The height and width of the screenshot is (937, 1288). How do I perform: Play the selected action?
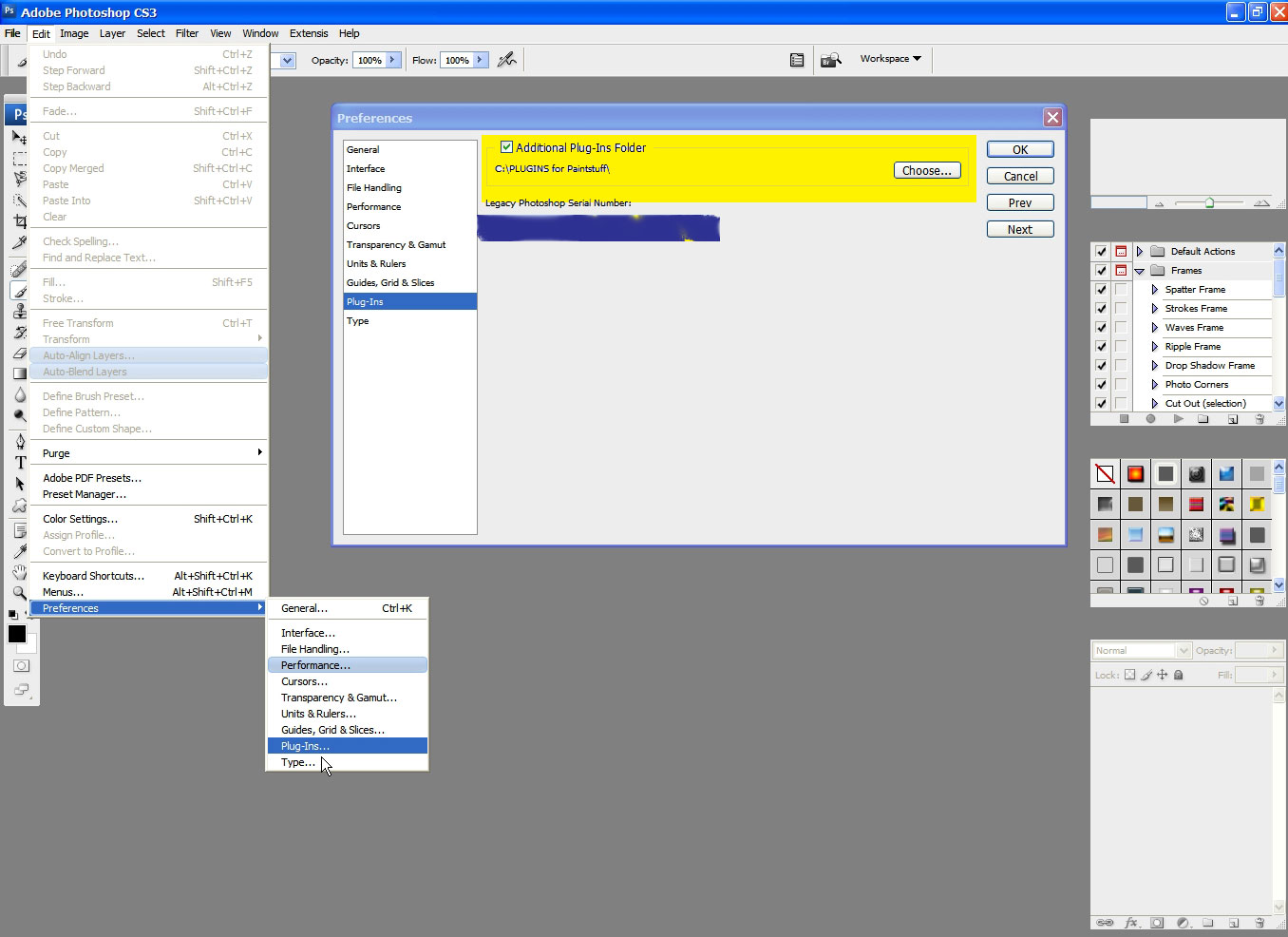pos(1178,418)
